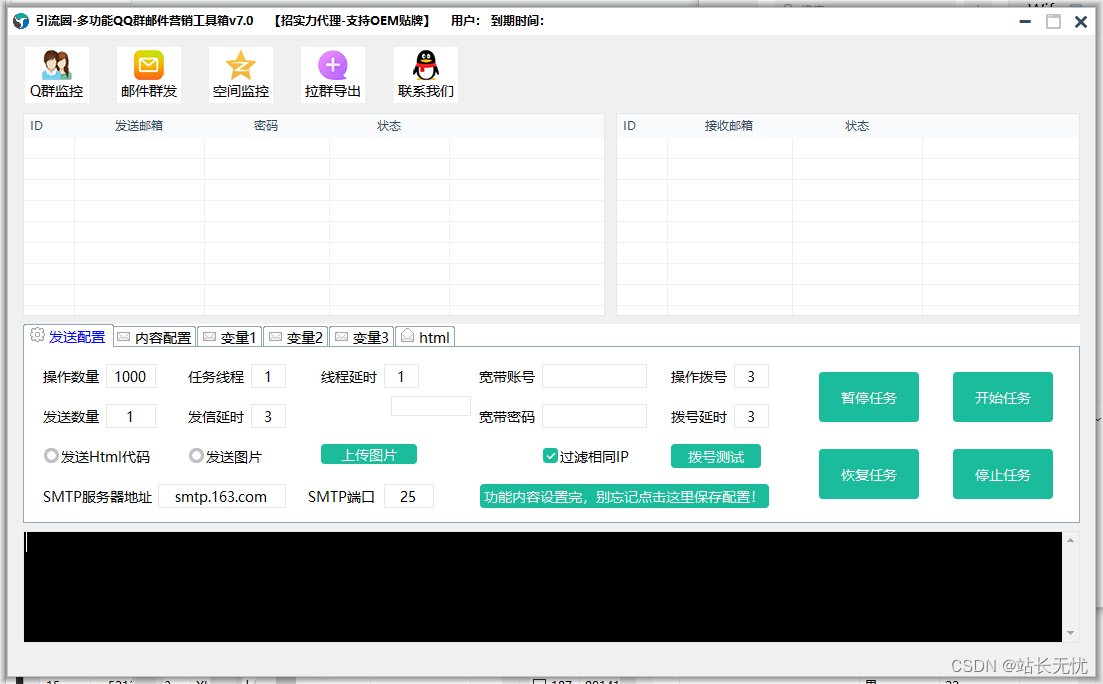
Task: Switch to the 发送配置 tab
Action: pyautogui.click(x=68, y=336)
